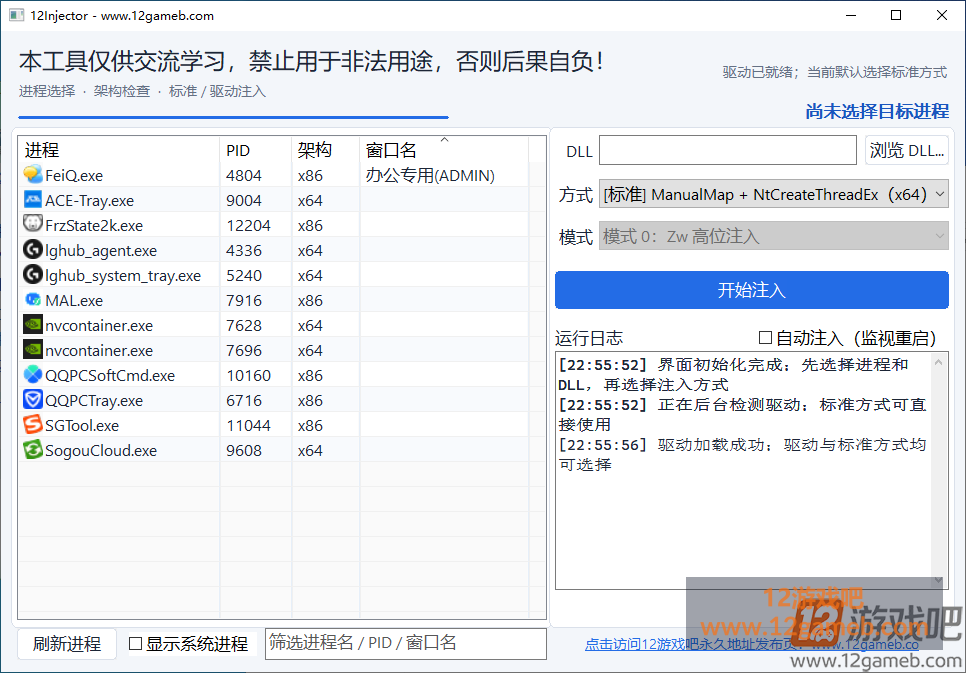Click the 筛选进程名 / PID / 窗口名 filter box
This screenshot has width=966, height=673.
pyautogui.click(x=405, y=644)
